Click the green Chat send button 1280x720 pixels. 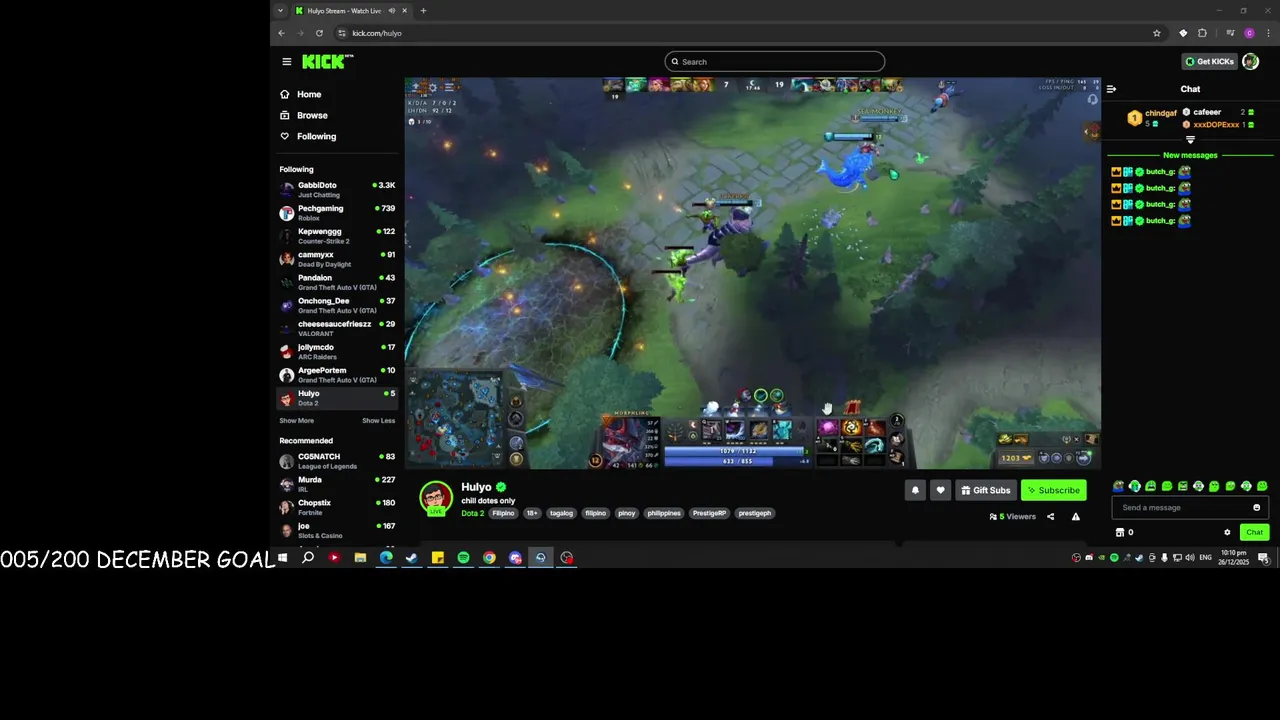pyautogui.click(x=1254, y=532)
